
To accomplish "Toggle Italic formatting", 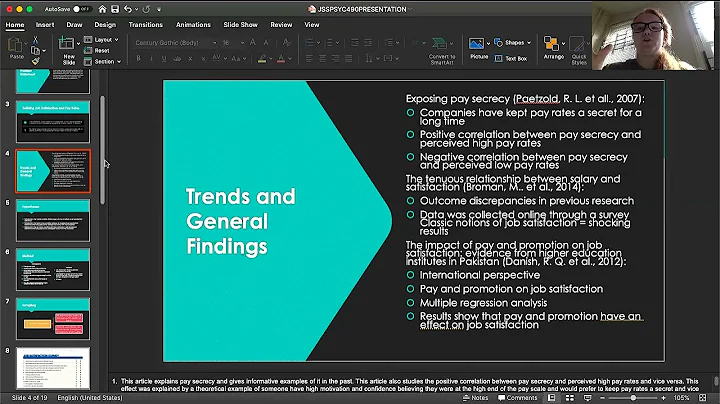I will pyautogui.click(x=151, y=59).
